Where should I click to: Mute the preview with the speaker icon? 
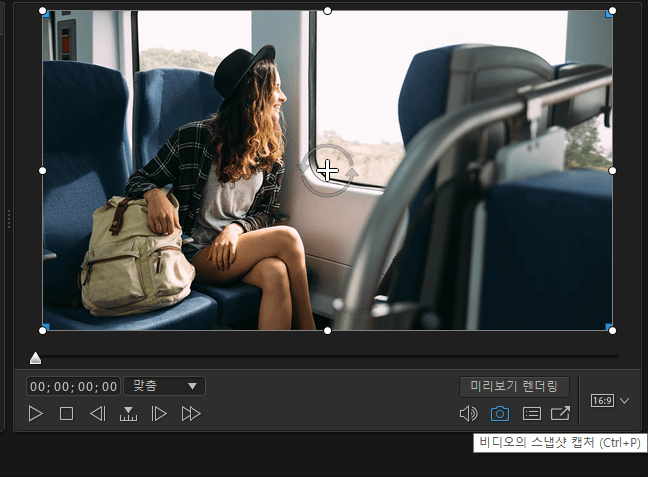(468, 414)
